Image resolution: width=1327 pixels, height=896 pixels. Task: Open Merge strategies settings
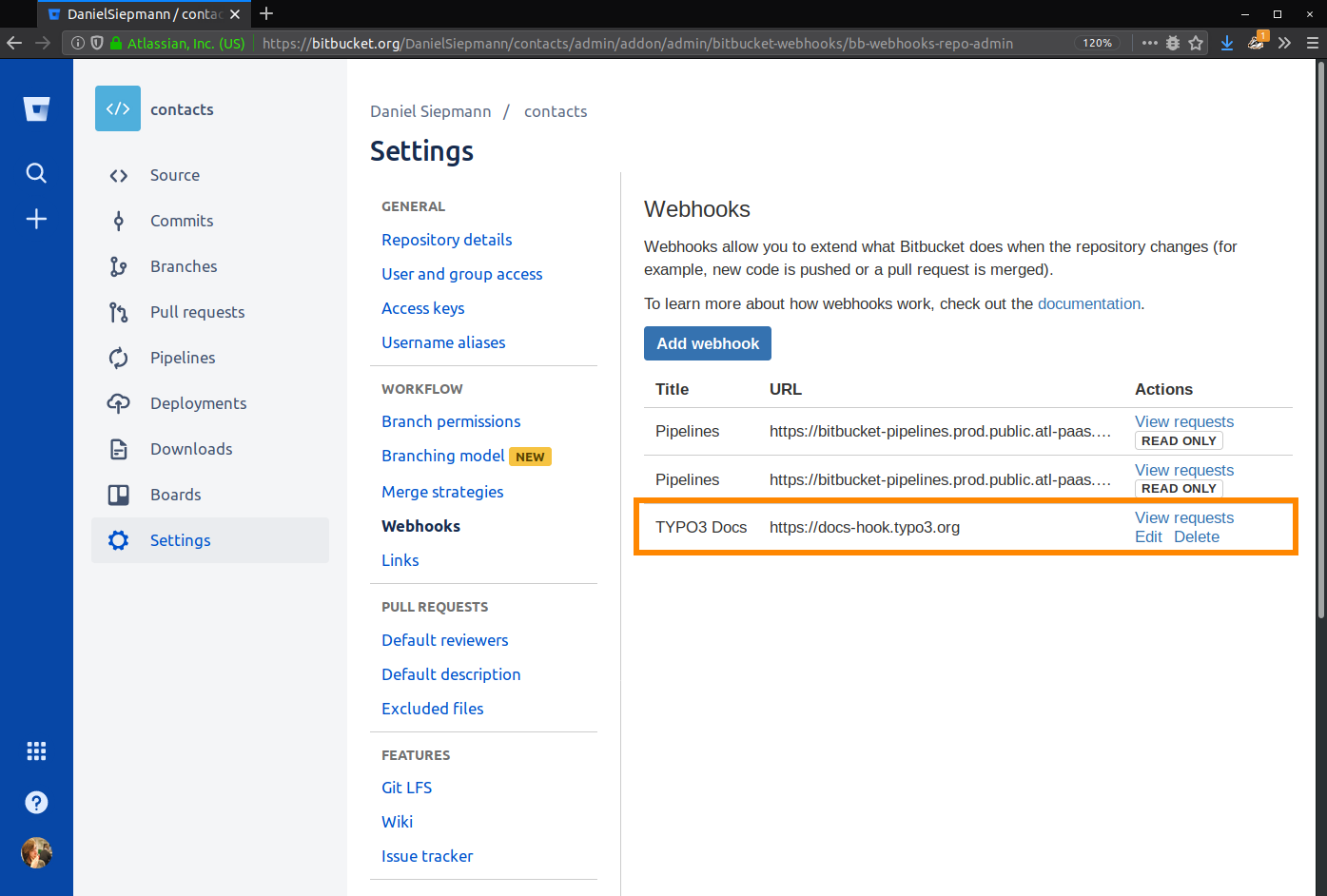point(442,492)
